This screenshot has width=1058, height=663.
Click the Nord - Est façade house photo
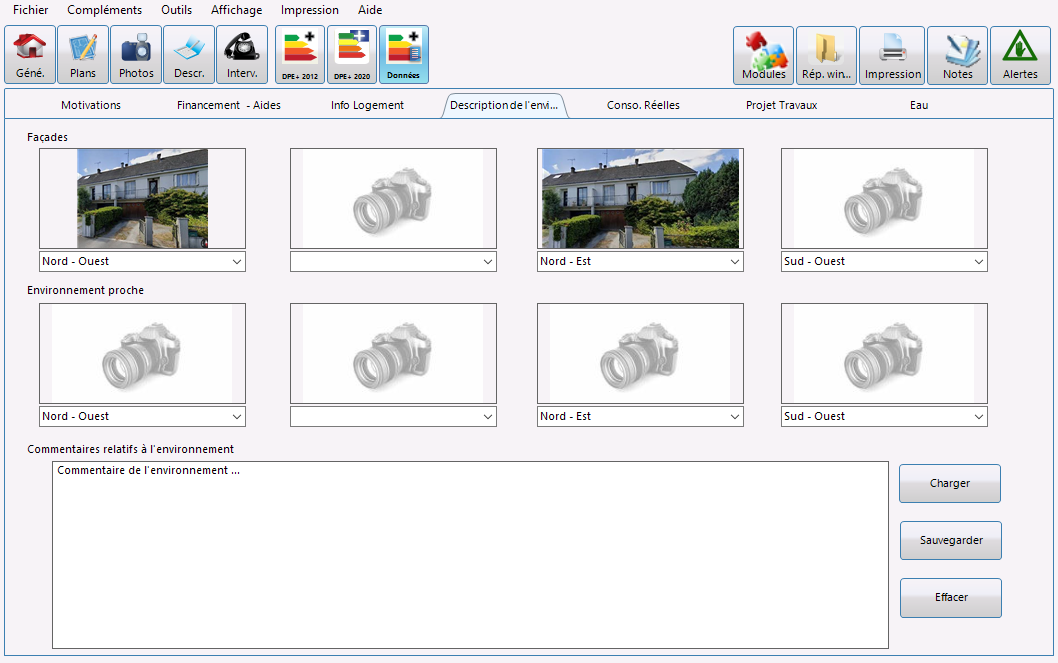click(x=640, y=198)
